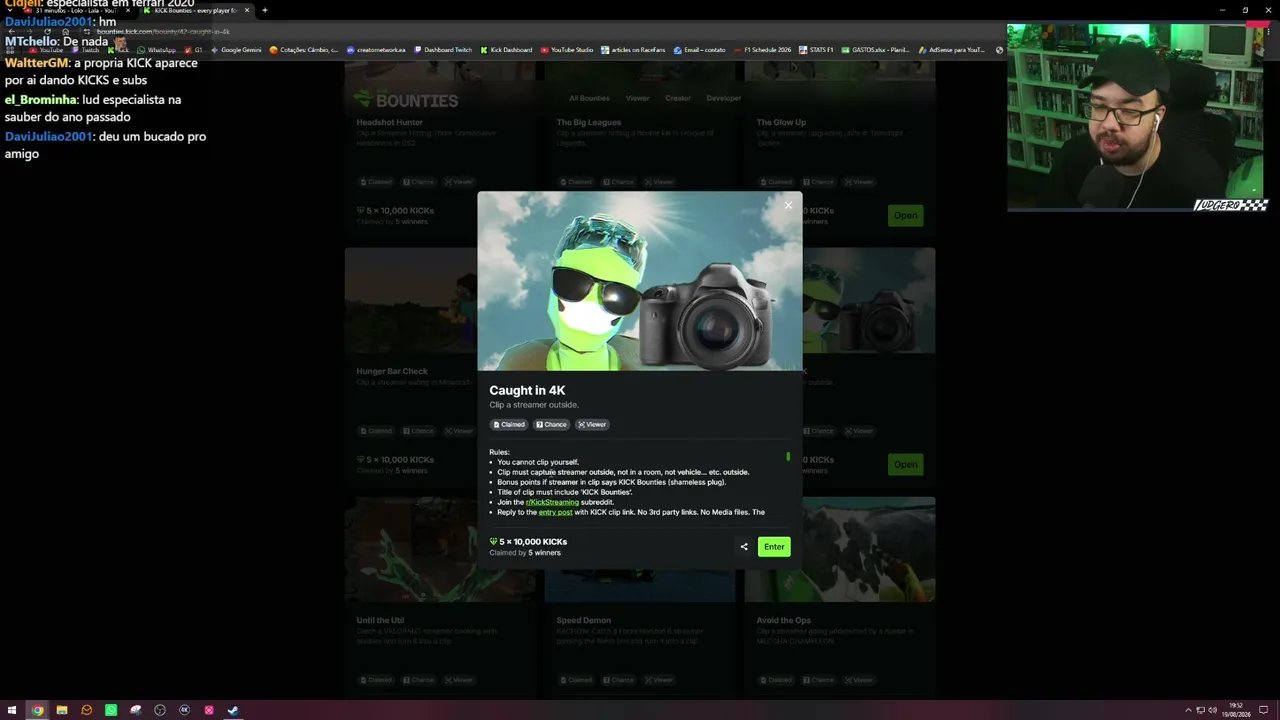This screenshot has height=720, width=1280.
Task: Open the Windows Start menu
Action: (x=12, y=710)
